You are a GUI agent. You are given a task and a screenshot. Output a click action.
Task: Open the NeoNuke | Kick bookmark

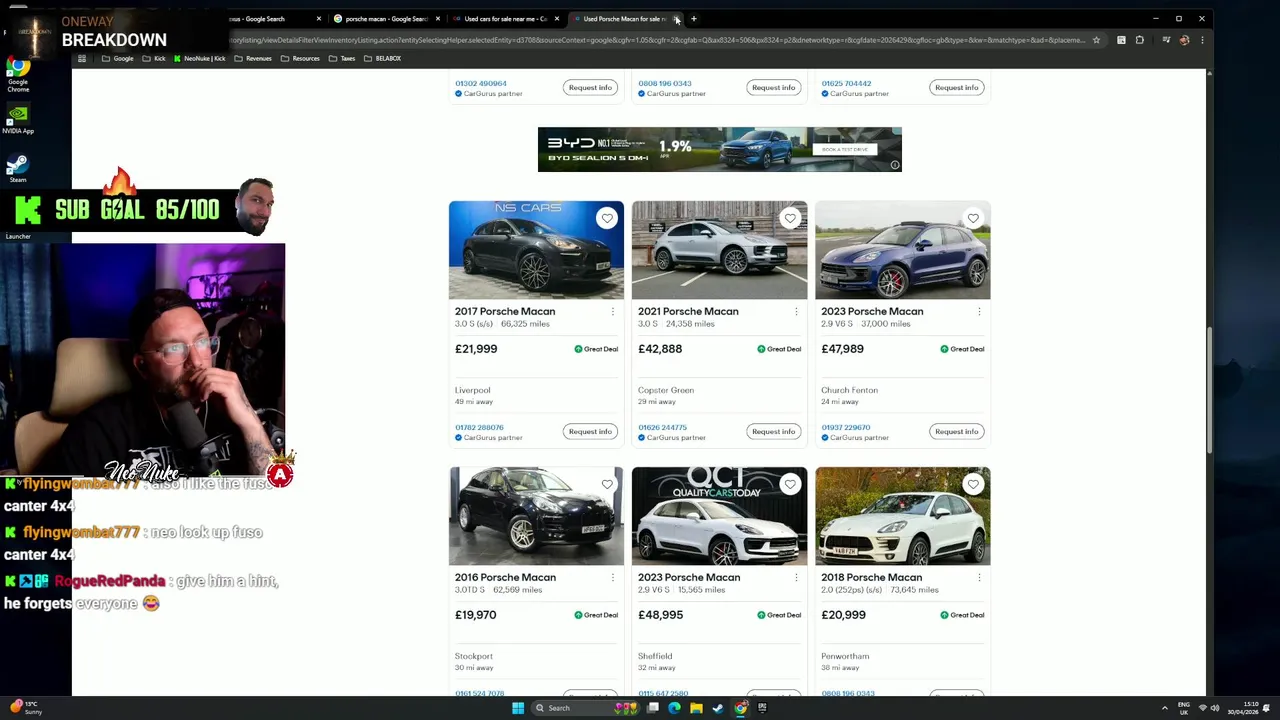[200, 59]
